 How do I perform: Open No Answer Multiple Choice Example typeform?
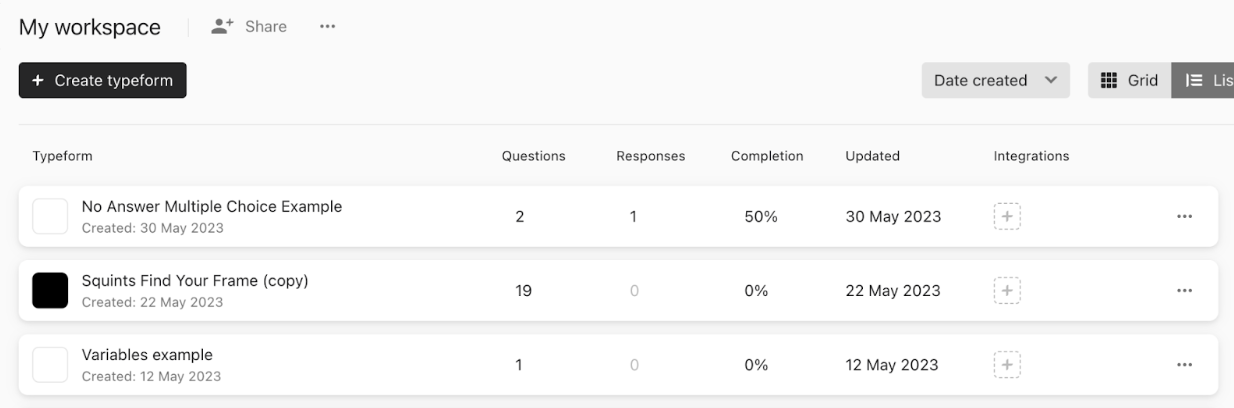click(x=212, y=207)
